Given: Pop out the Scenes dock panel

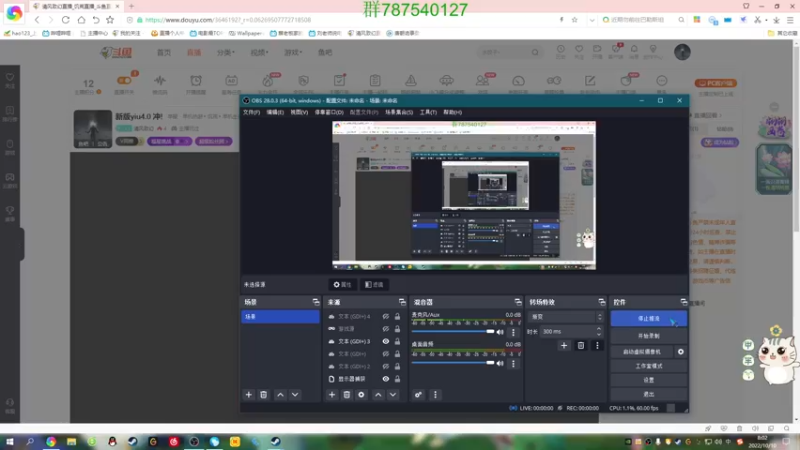Looking at the screenshot, I should [x=316, y=302].
